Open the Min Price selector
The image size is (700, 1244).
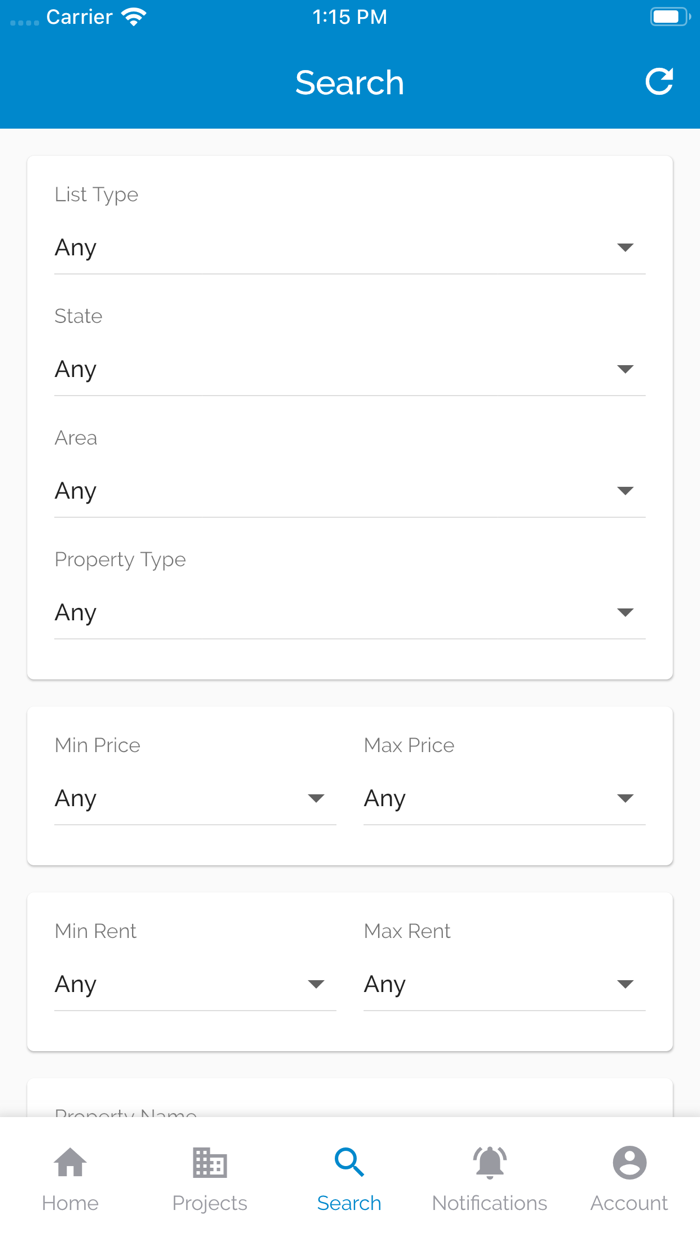[x=195, y=799]
